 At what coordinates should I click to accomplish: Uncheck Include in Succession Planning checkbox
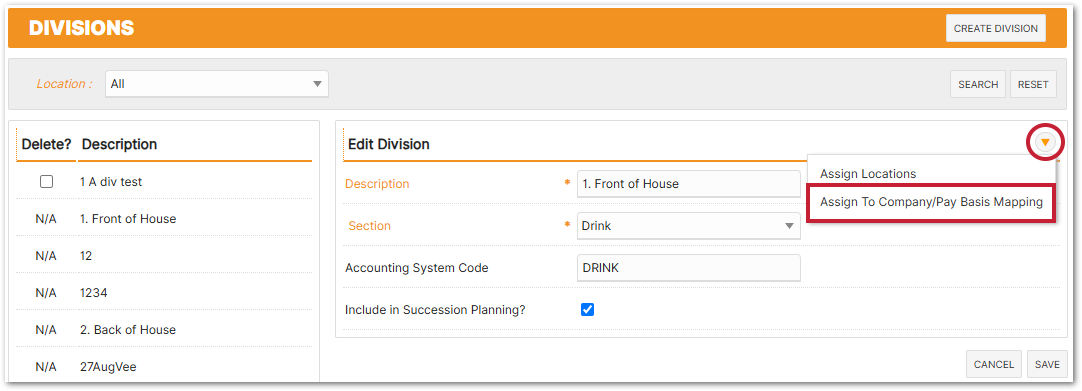click(x=587, y=310)
